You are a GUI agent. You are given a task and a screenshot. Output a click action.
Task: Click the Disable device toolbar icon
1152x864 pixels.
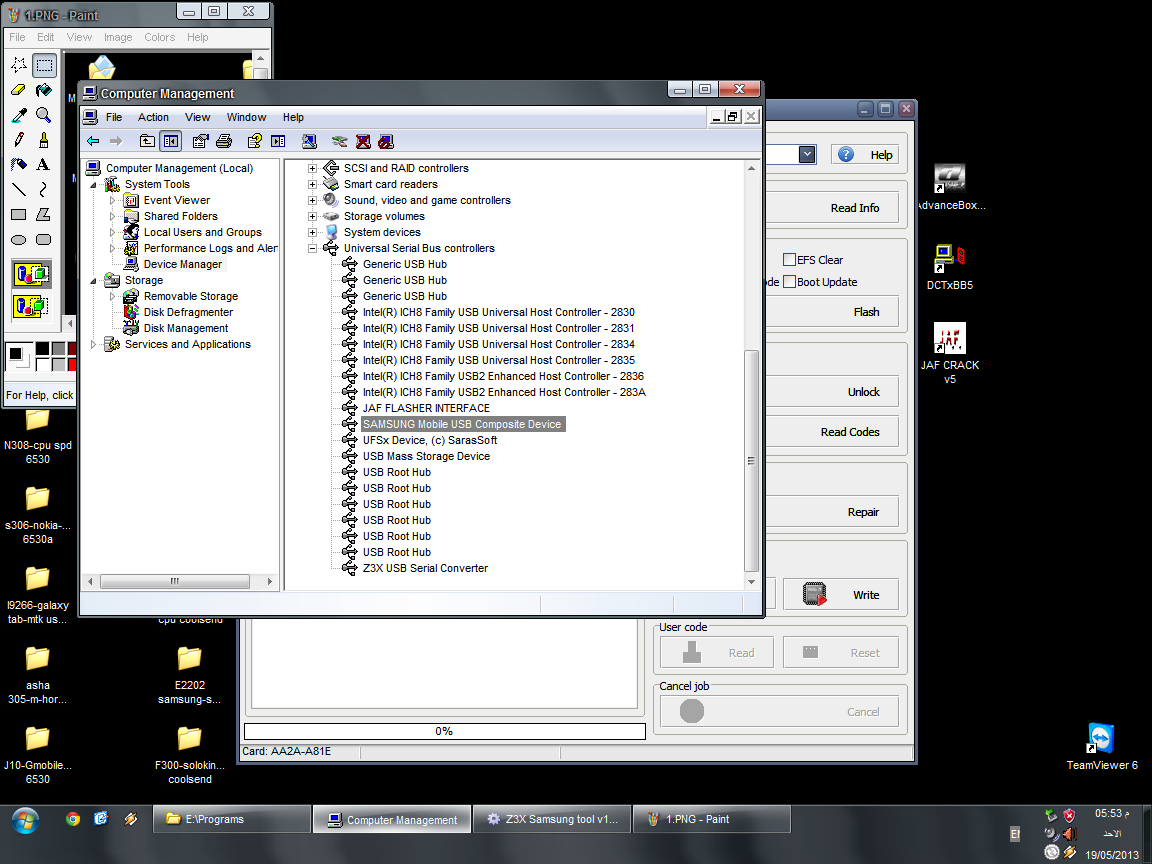coord(386,141)
